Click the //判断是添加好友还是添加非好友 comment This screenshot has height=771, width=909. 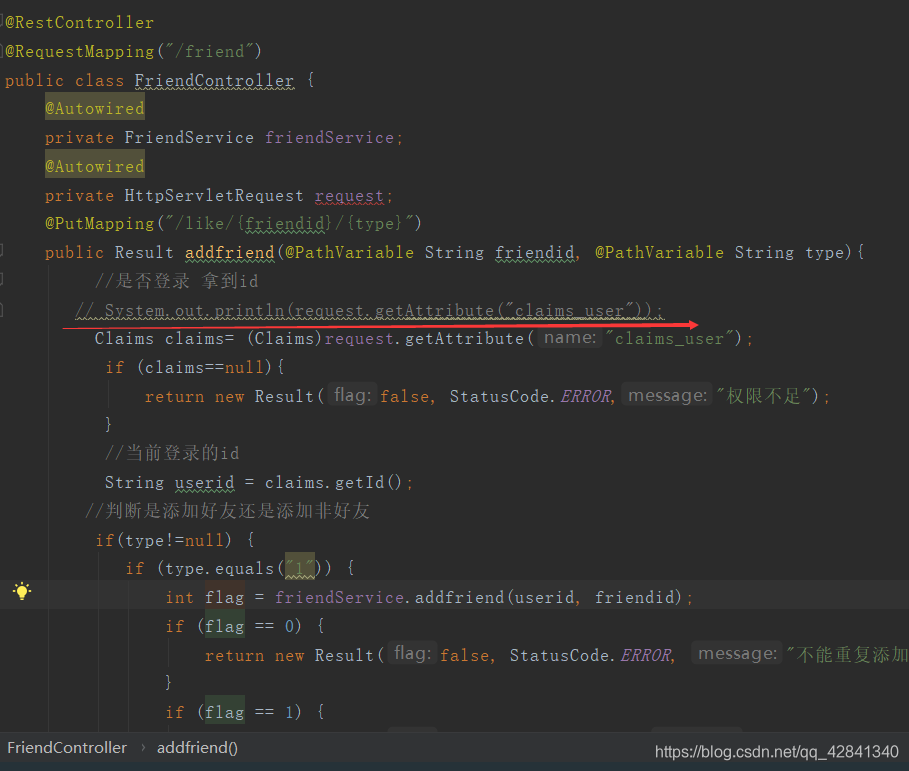pos(227,511)
